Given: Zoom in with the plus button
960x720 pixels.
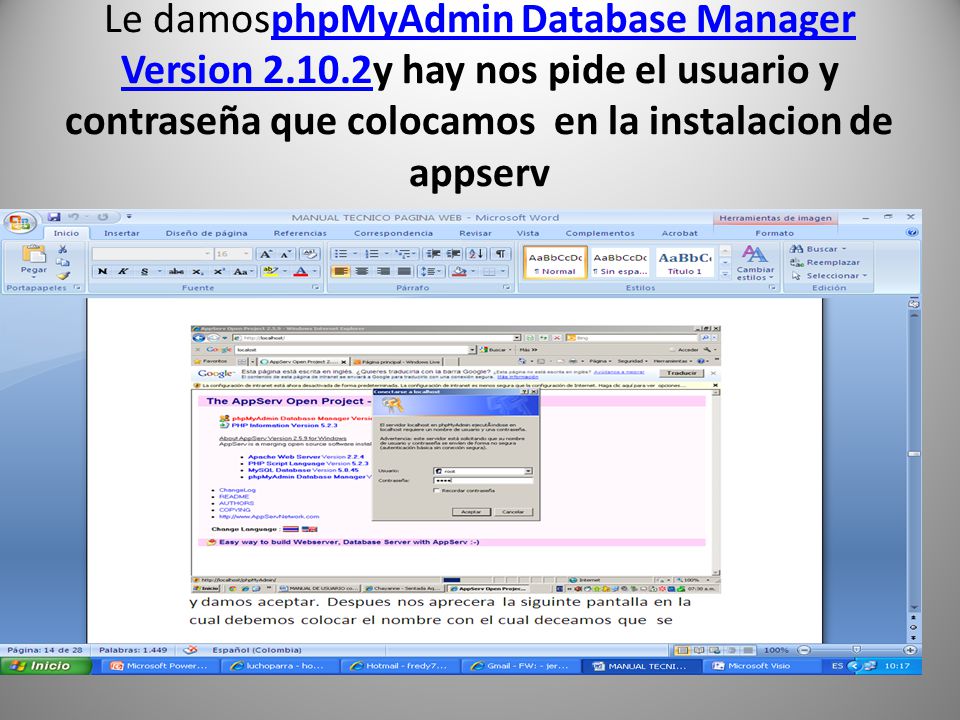Looking at the screenshot, I should tap(909, 650).
